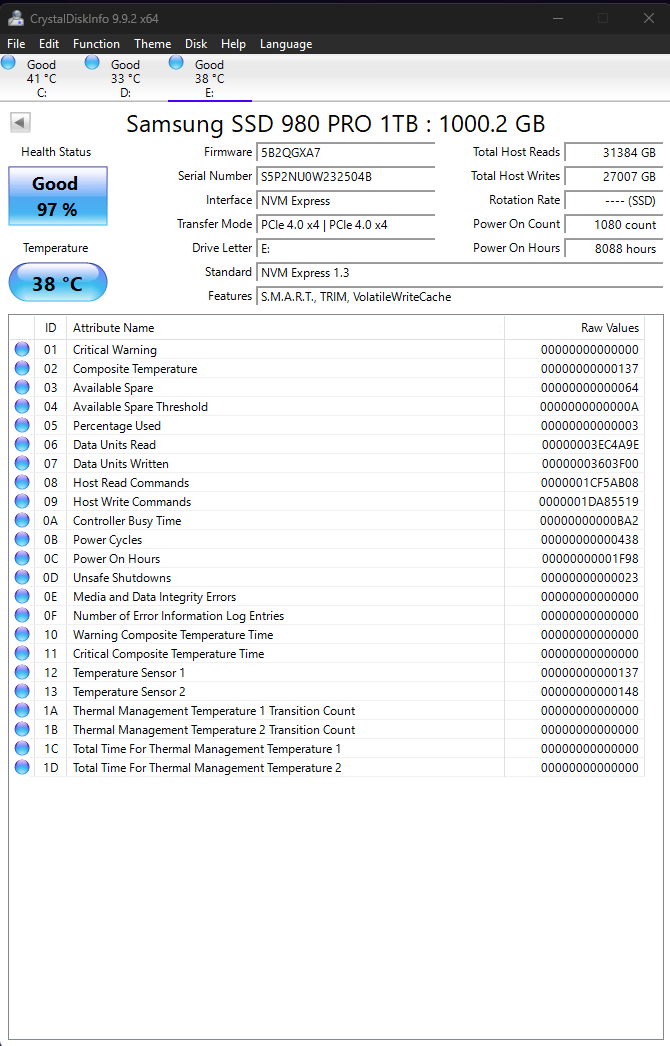This screenshot has height=1046, width=670.
Task: Switch to the D: disk tab
Action: [125, 78]
